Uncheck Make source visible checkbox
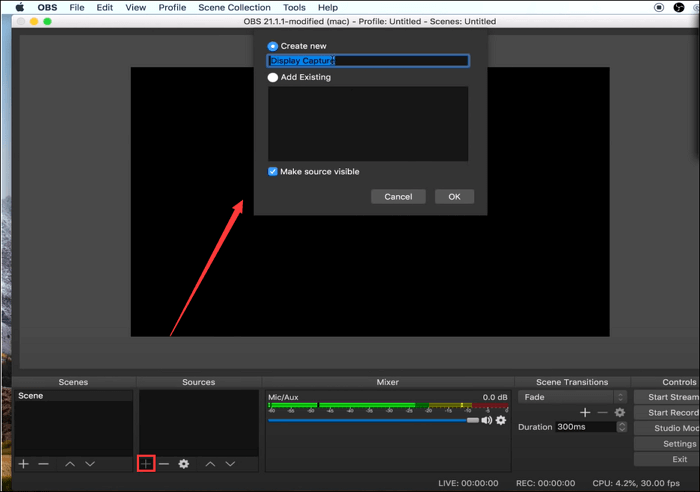Image resolution: width=700 pixels, height=492 pixels. coord(273,172)
